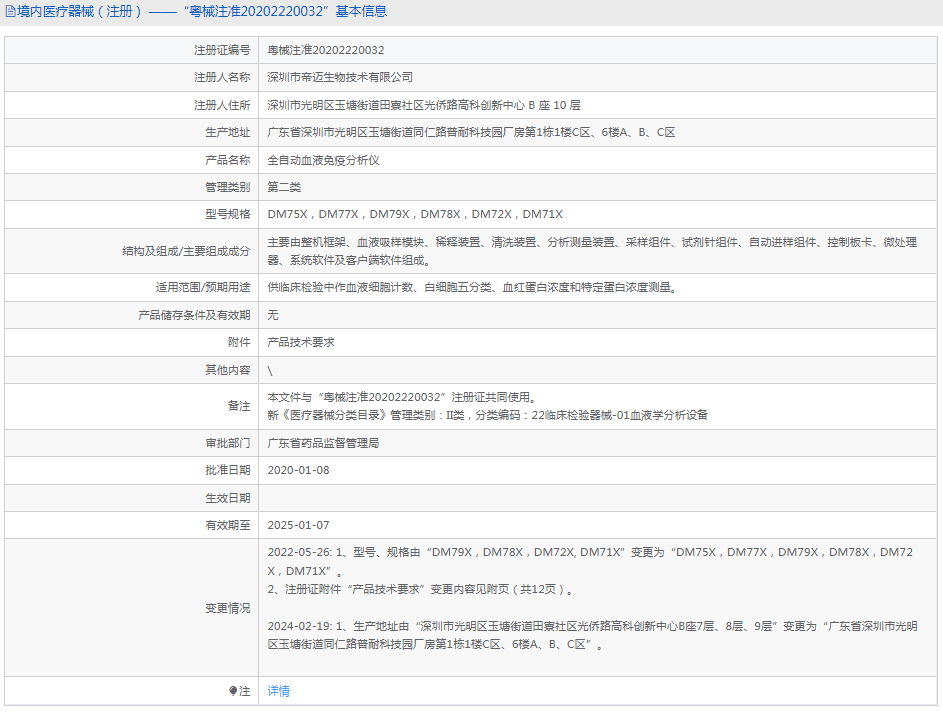Screen dimensions: 943x713
Task: Select expiry date 2025-01-07
Action: [298, 525]
